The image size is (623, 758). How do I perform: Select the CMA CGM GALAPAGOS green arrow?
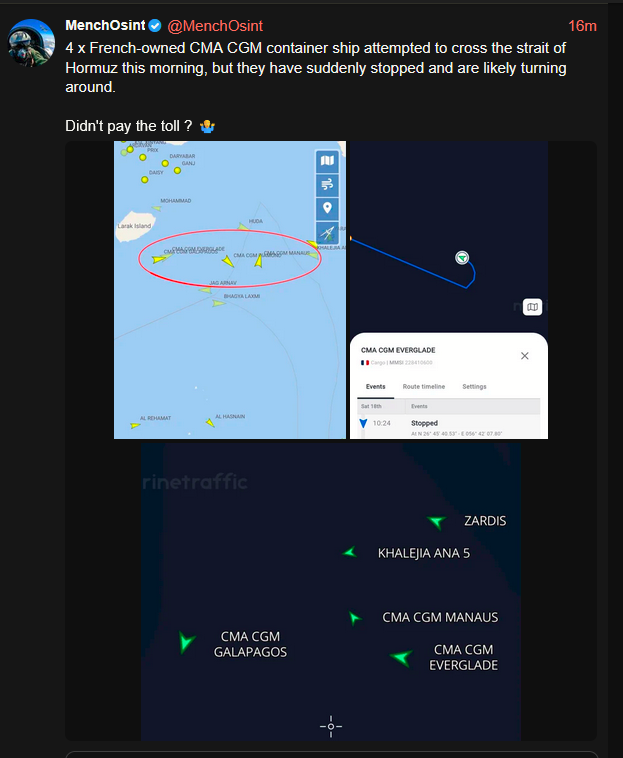pyautogui.click(x=186, y=642)
